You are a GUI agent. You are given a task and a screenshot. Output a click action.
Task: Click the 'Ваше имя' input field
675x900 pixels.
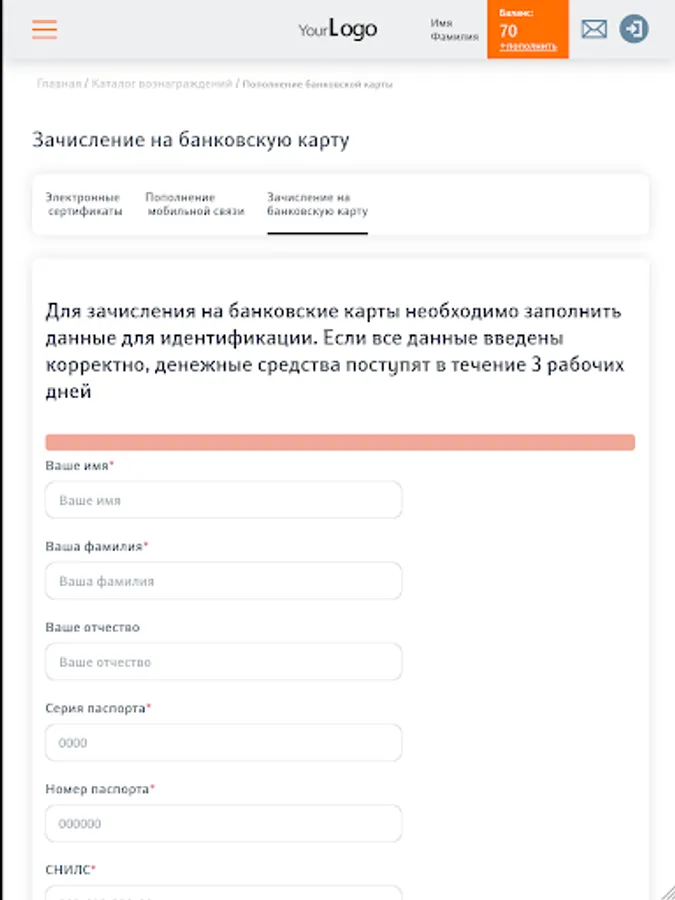click(x=223, y=500)
